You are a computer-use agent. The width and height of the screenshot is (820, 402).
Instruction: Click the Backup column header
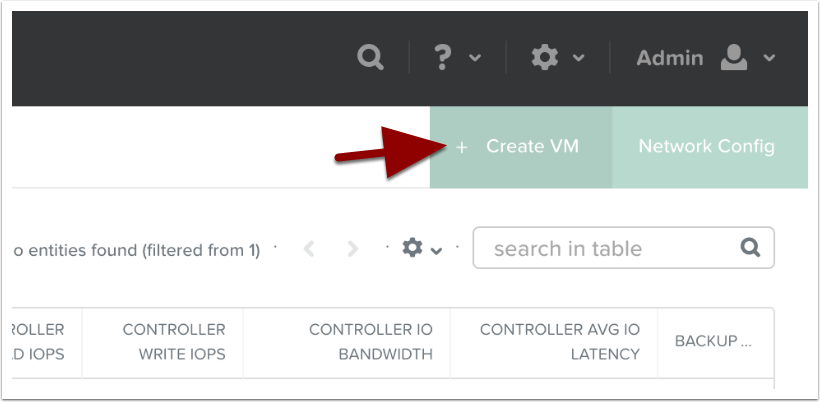pos(712,341)
